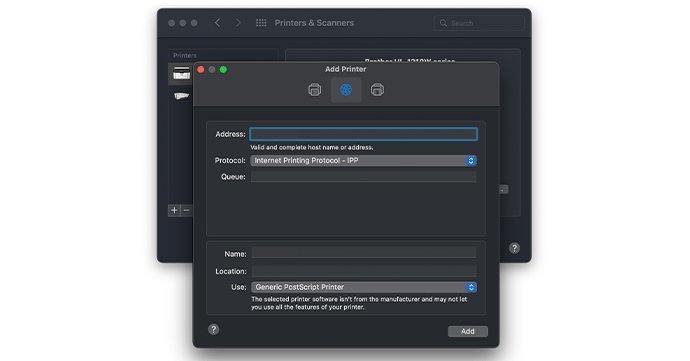Select the IP globe tab icon
Image resolution: width=690 pixels, height=361 pixels.
tap(346, 90)
